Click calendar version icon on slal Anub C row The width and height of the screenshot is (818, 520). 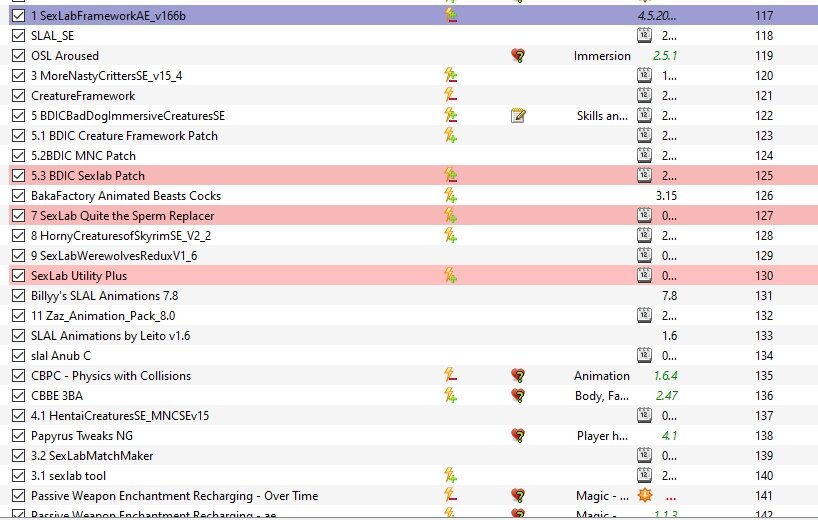[x=644, y=355]
